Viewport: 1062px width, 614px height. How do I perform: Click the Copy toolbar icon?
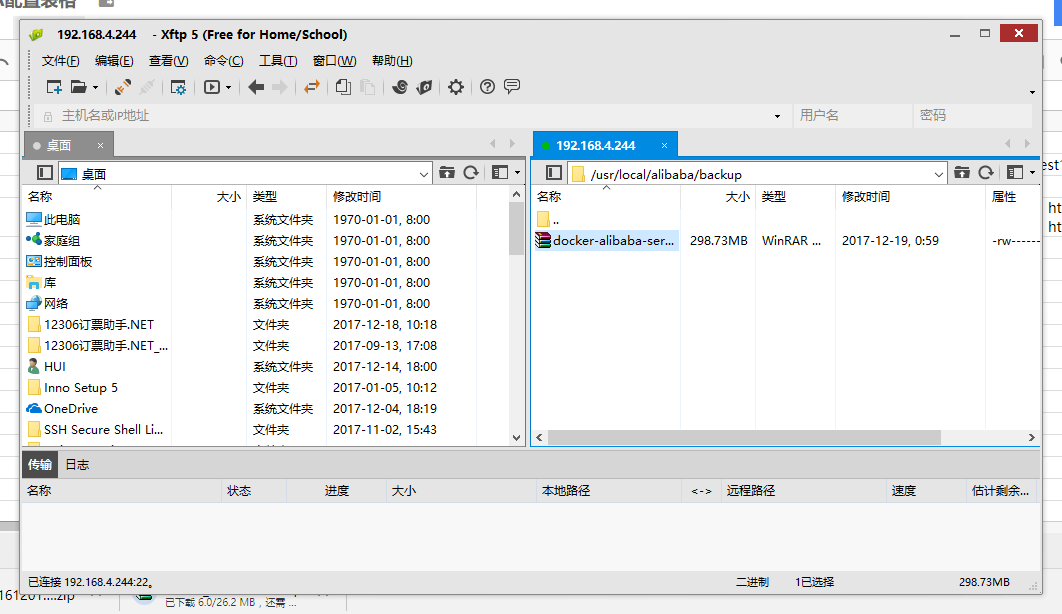pos(343,87)
